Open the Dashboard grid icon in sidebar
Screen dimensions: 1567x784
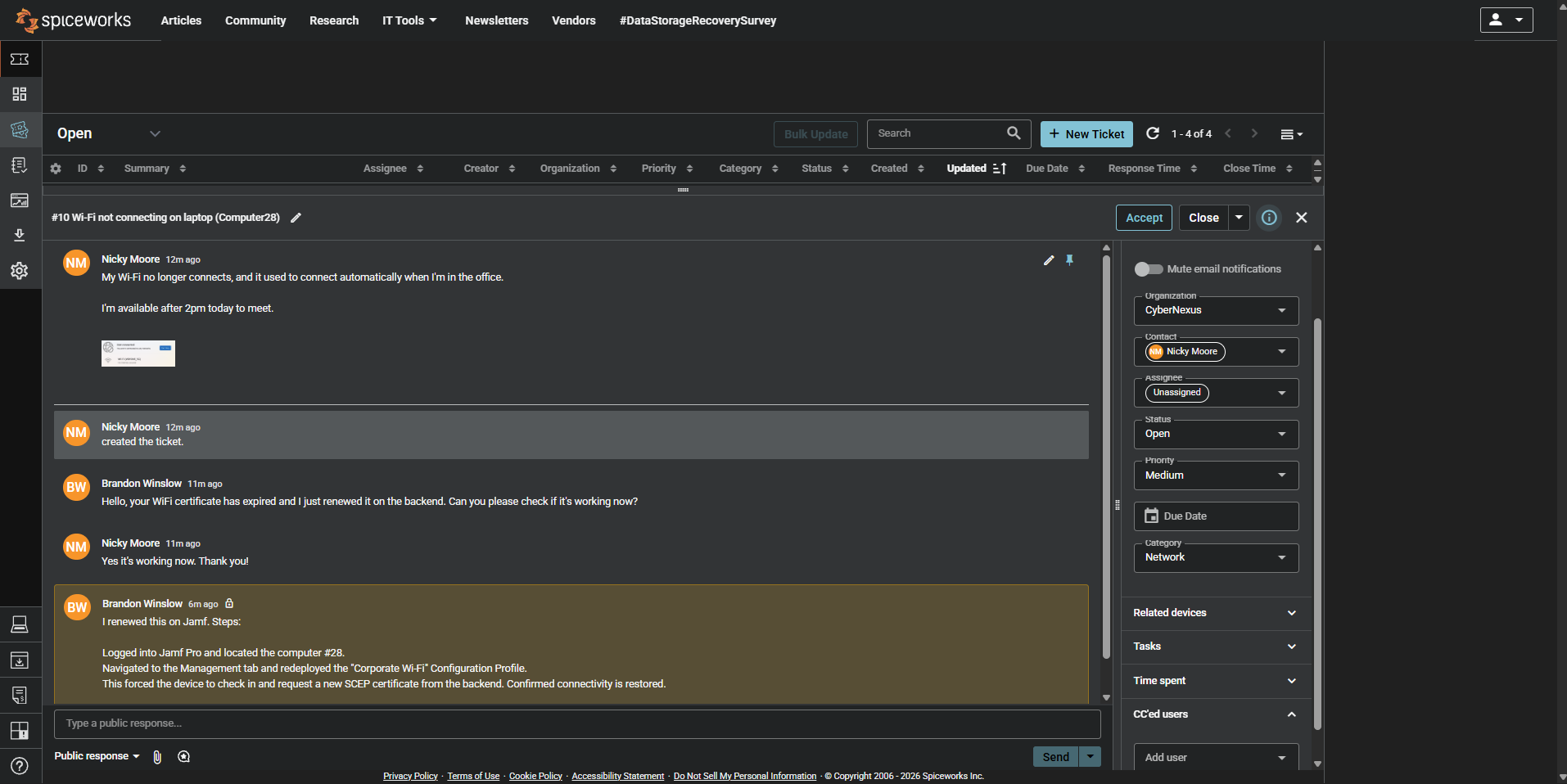click(x=20, y=94)
